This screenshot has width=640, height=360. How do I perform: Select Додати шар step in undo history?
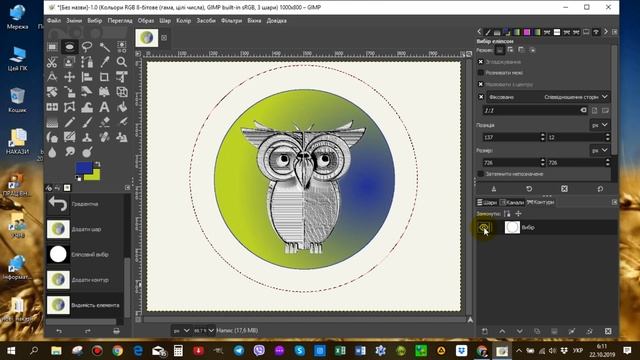pos(84,229)
